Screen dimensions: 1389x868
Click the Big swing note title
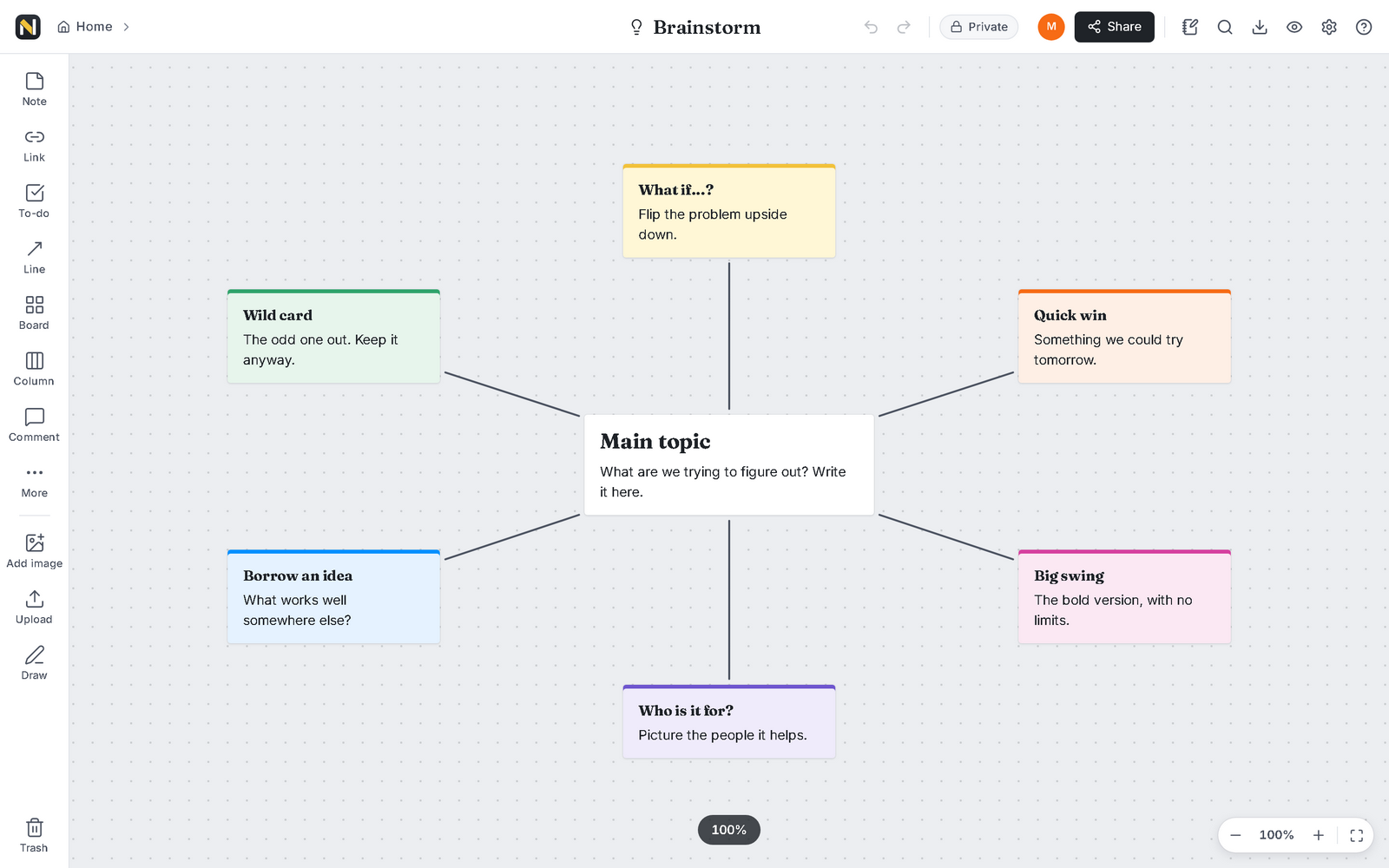[x=1069, y=575]
